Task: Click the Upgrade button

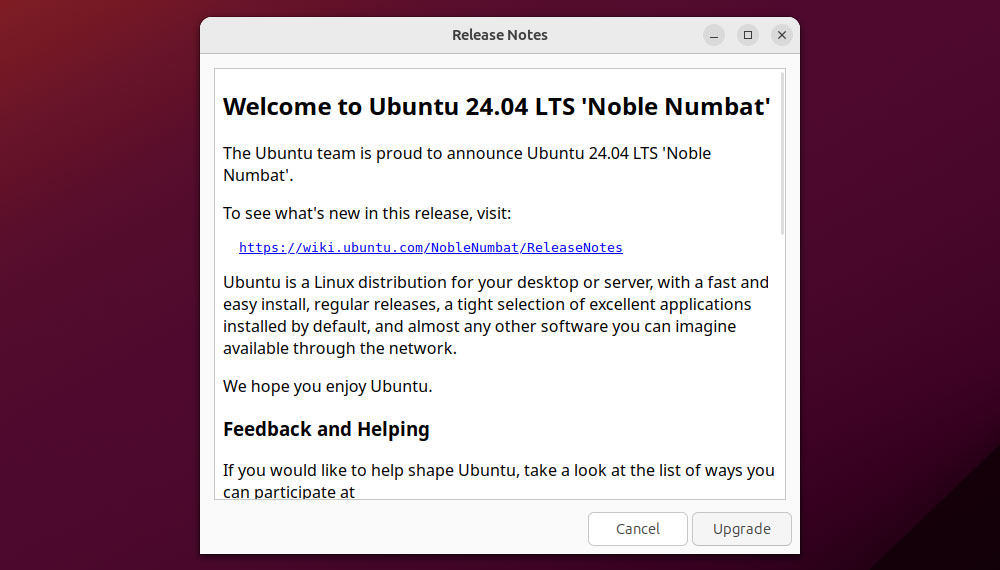Action: click(x=742, y=529)
